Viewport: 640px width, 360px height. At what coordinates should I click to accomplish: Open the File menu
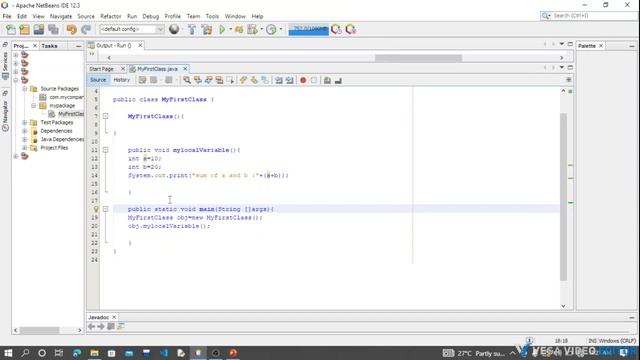coord(7,16)
